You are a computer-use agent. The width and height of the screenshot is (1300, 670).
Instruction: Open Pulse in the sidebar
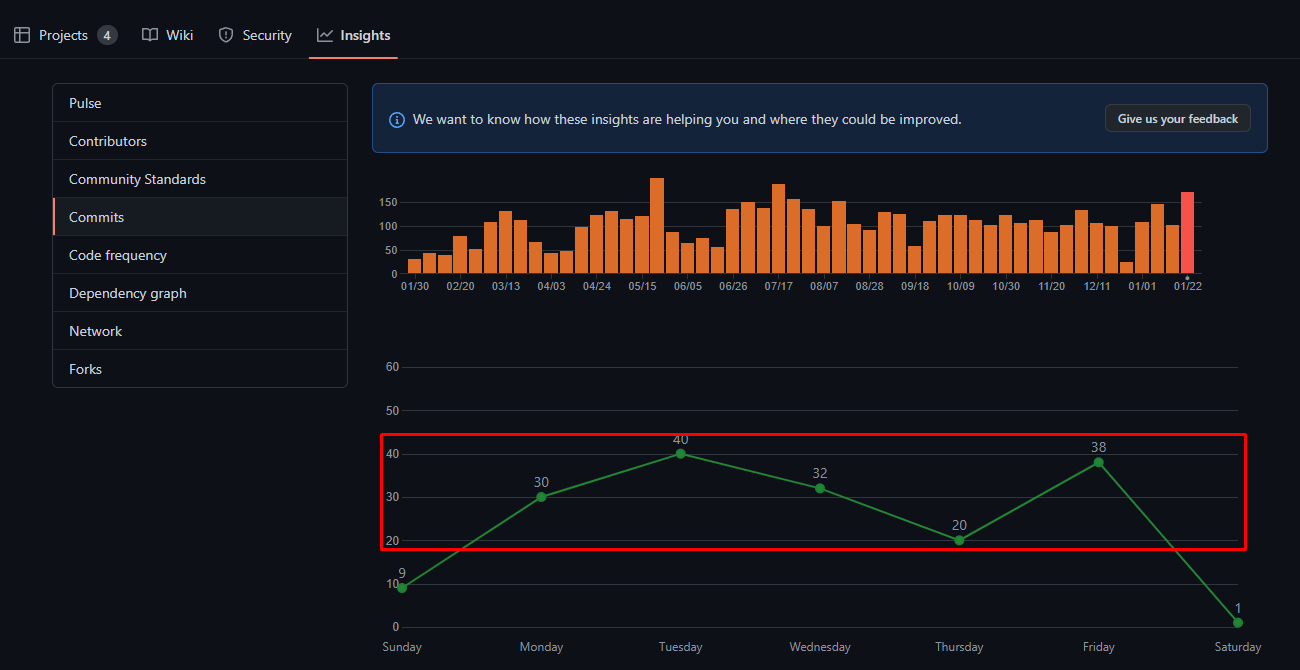point(85,103)
